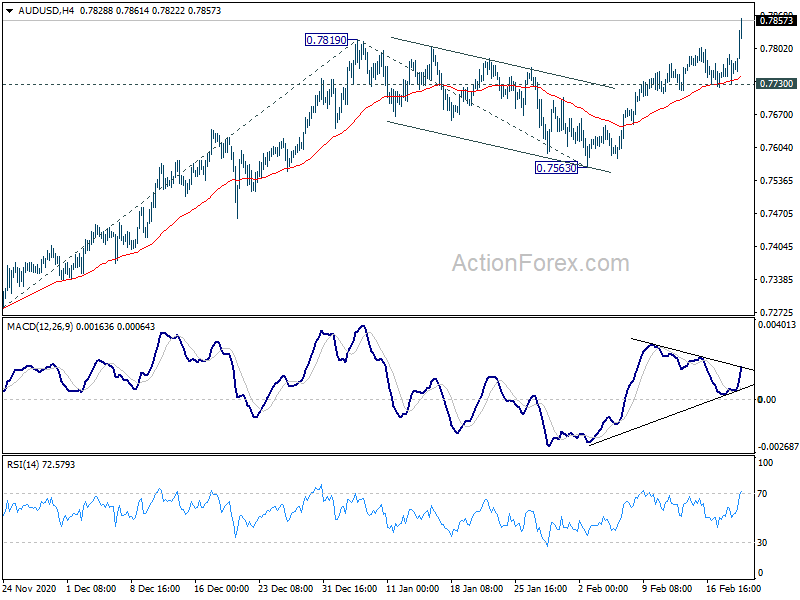This screenshot has height=600, width=800.
Task: Open the AUDUSD,H4 chart menu triangle
Action: (9, 11)
